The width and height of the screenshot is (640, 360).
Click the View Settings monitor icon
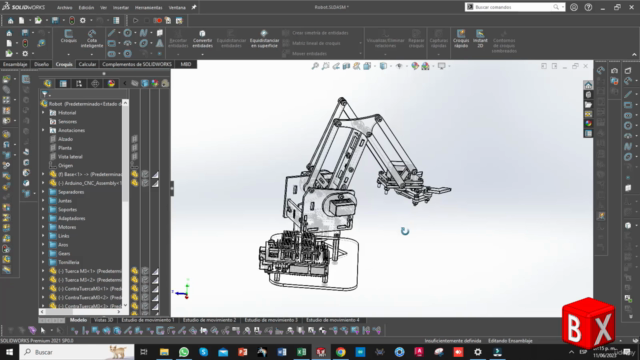pos(441,66)
